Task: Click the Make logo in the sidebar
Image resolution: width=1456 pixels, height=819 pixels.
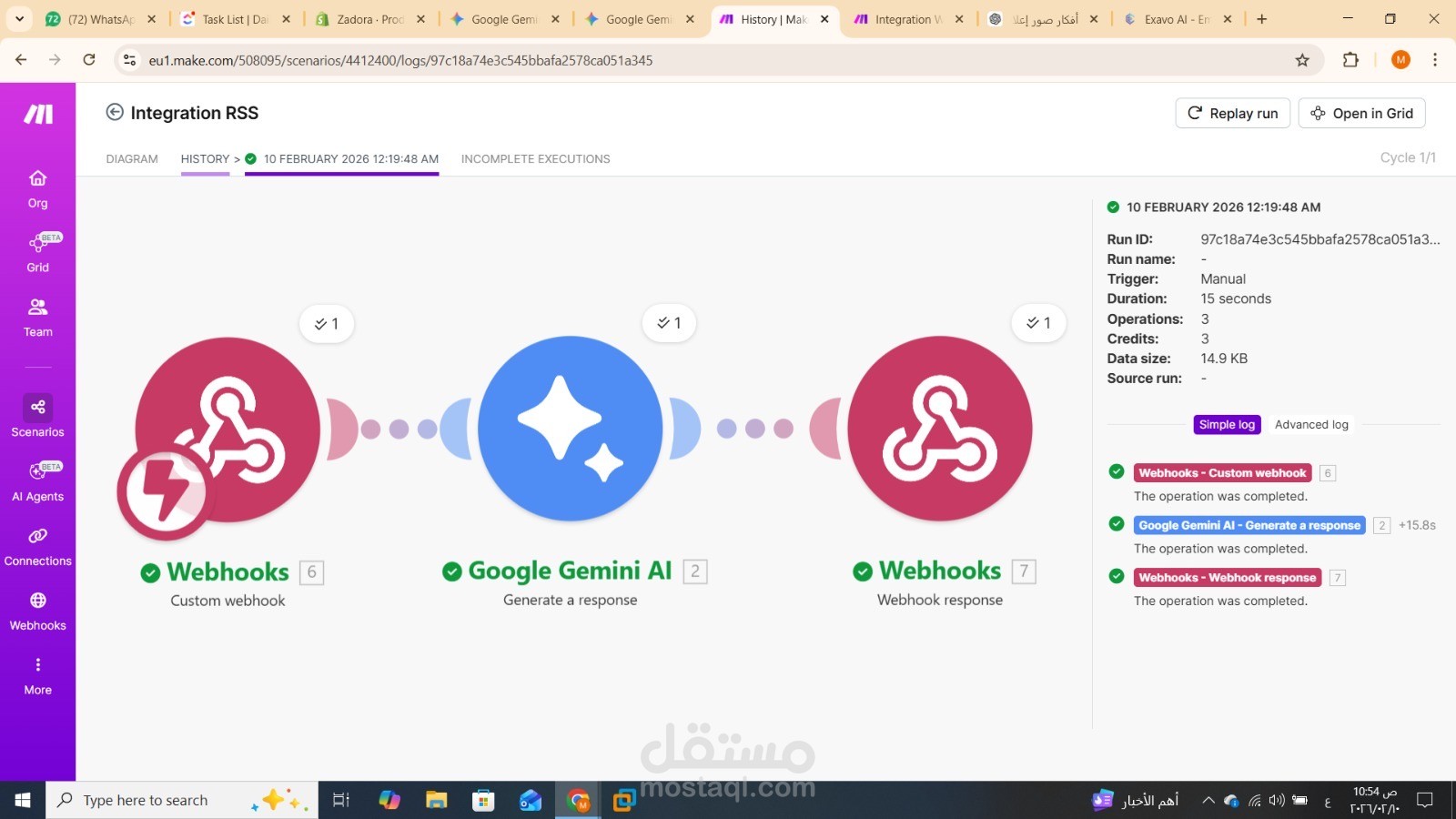Action: [38, 114]
